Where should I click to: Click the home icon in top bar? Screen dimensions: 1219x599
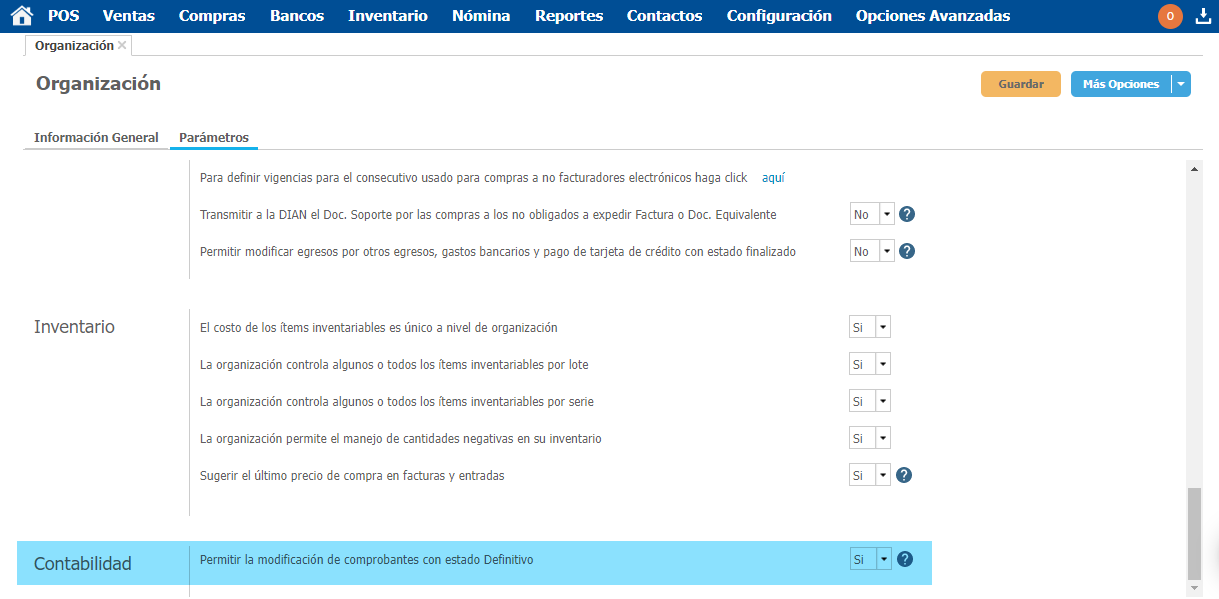21,16
